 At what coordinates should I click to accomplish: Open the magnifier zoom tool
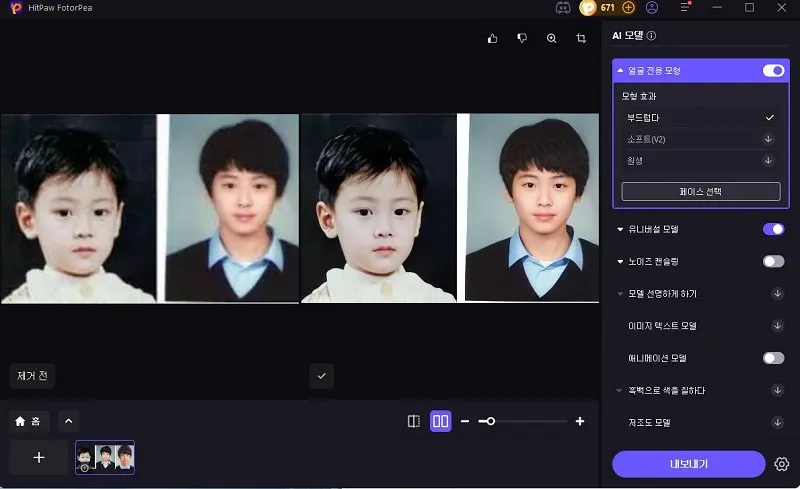point(552,38)
